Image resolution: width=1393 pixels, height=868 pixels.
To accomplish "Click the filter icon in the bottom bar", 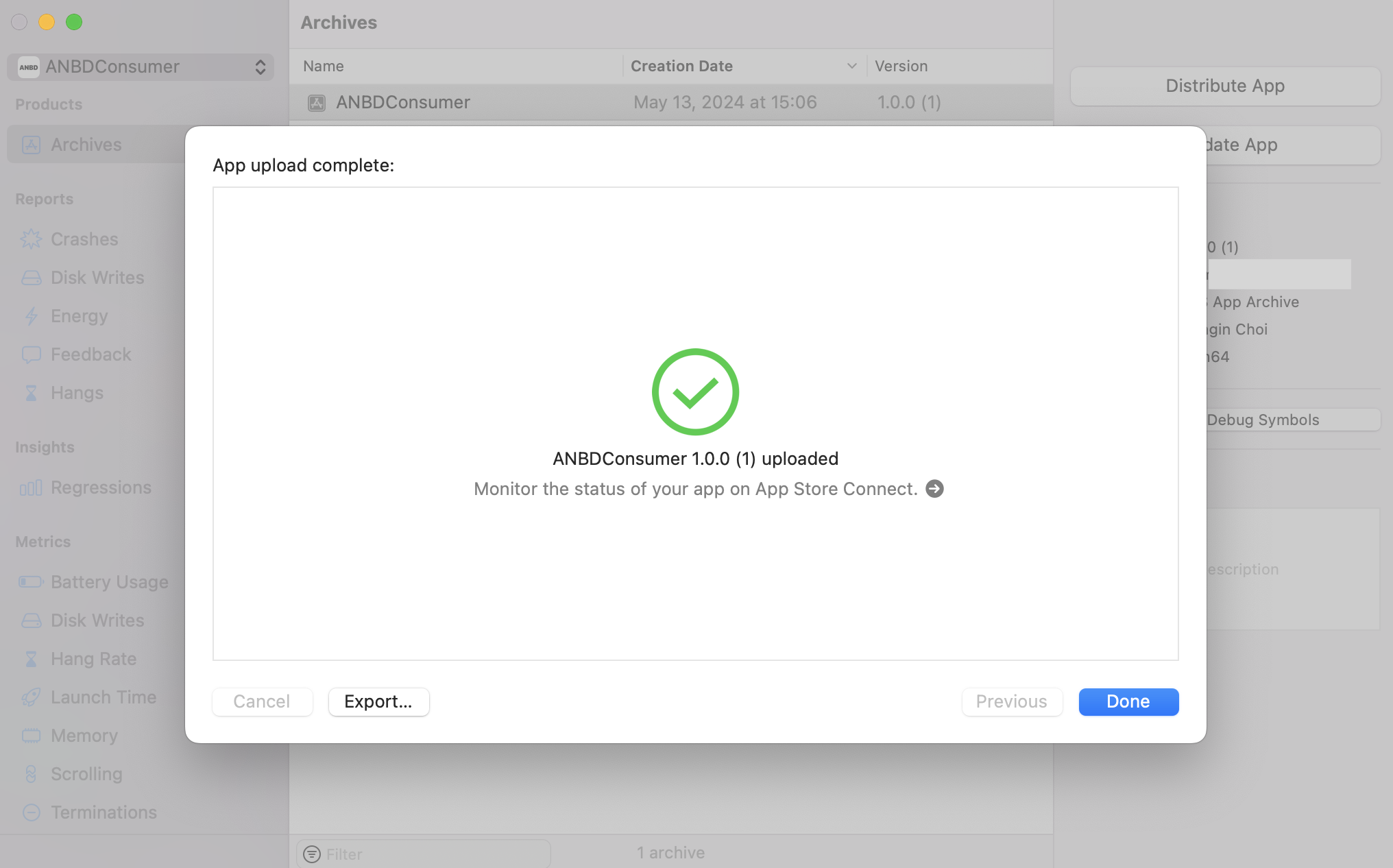I will [312, 854].
